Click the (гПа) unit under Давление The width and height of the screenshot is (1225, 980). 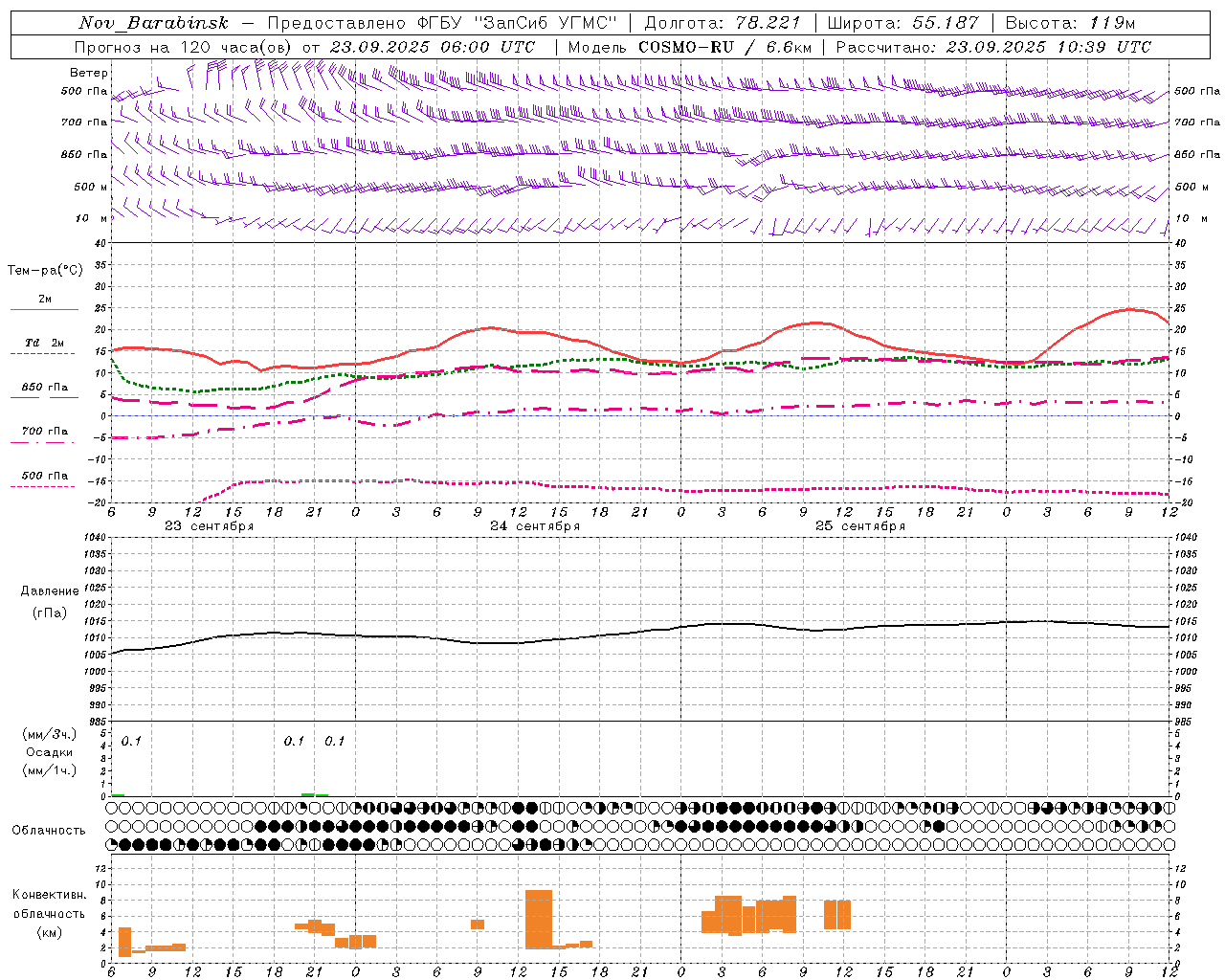pyautogui.click(x=50, y=613)
